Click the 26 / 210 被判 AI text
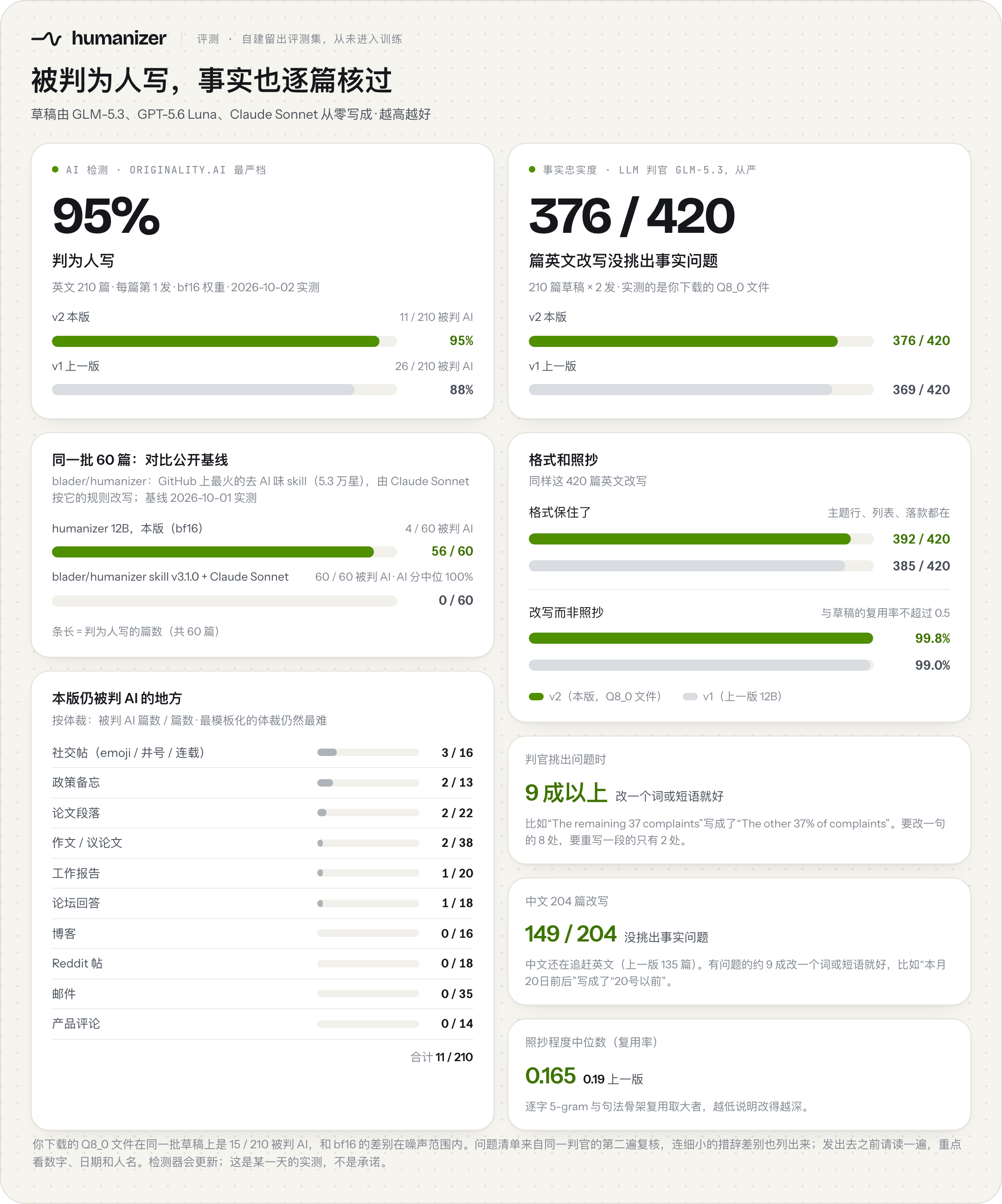The image size is (1002, 1204). click(x=434, y=366)
